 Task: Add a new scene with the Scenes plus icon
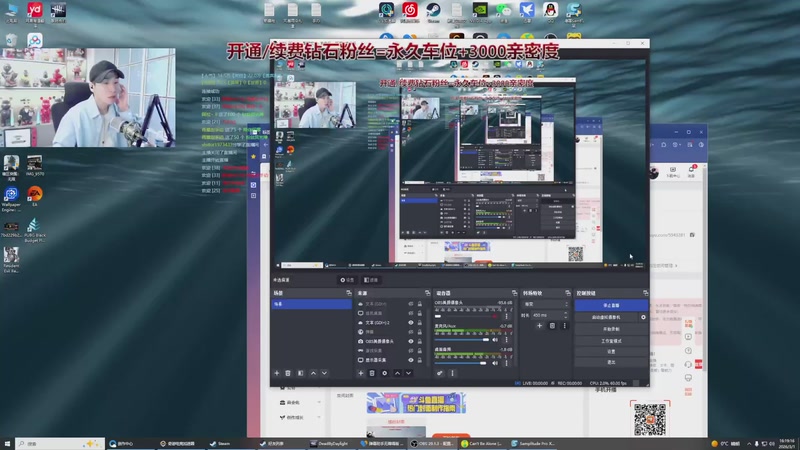277,373
